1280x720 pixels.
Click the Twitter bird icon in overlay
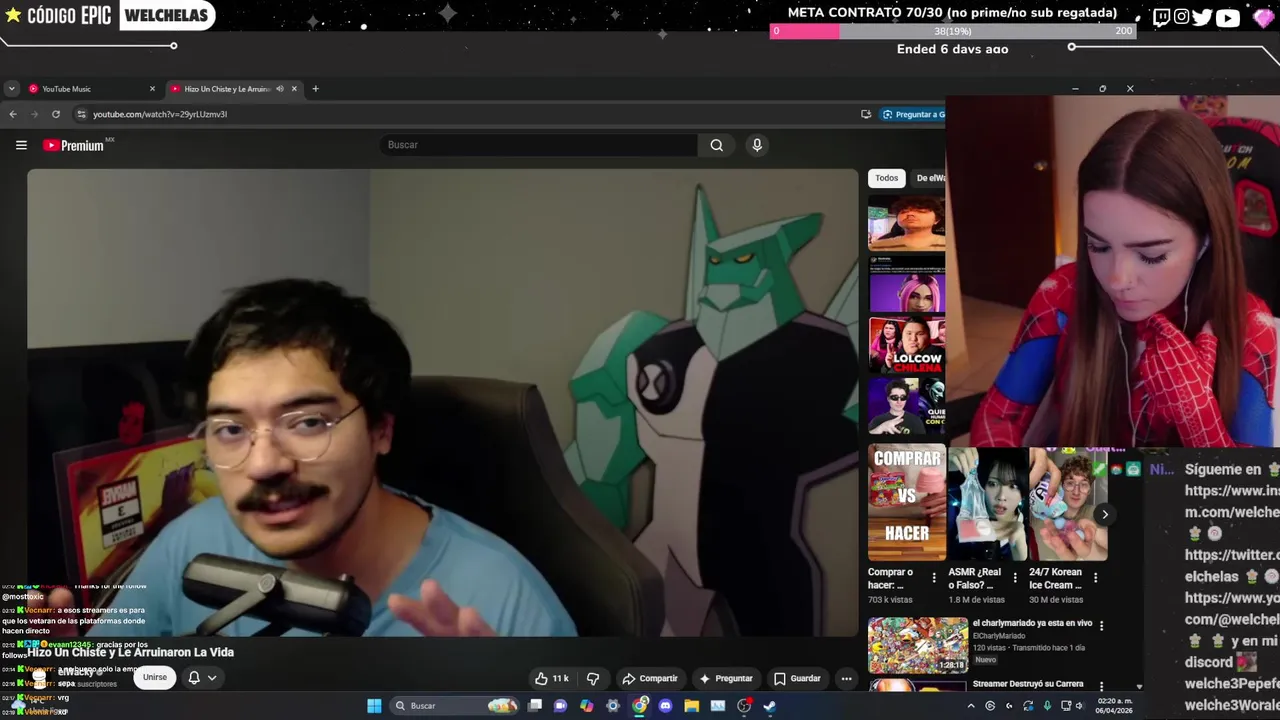[x=1202, y=17]
